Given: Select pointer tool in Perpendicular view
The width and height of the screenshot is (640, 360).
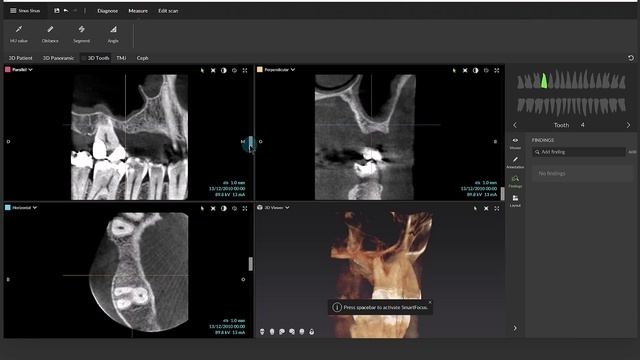Looking at the screenshot, I should 454,70.
